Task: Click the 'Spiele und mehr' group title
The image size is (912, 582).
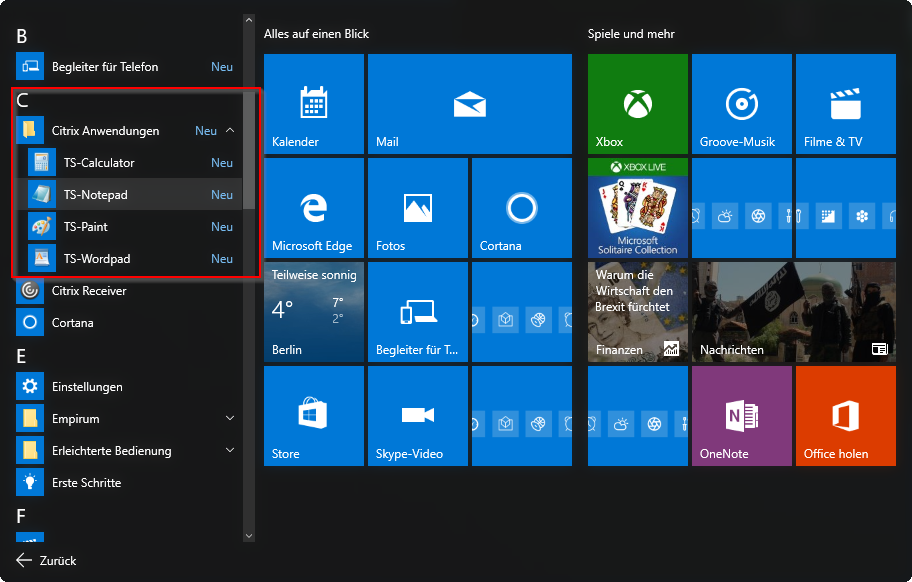Action: (631, 34)
